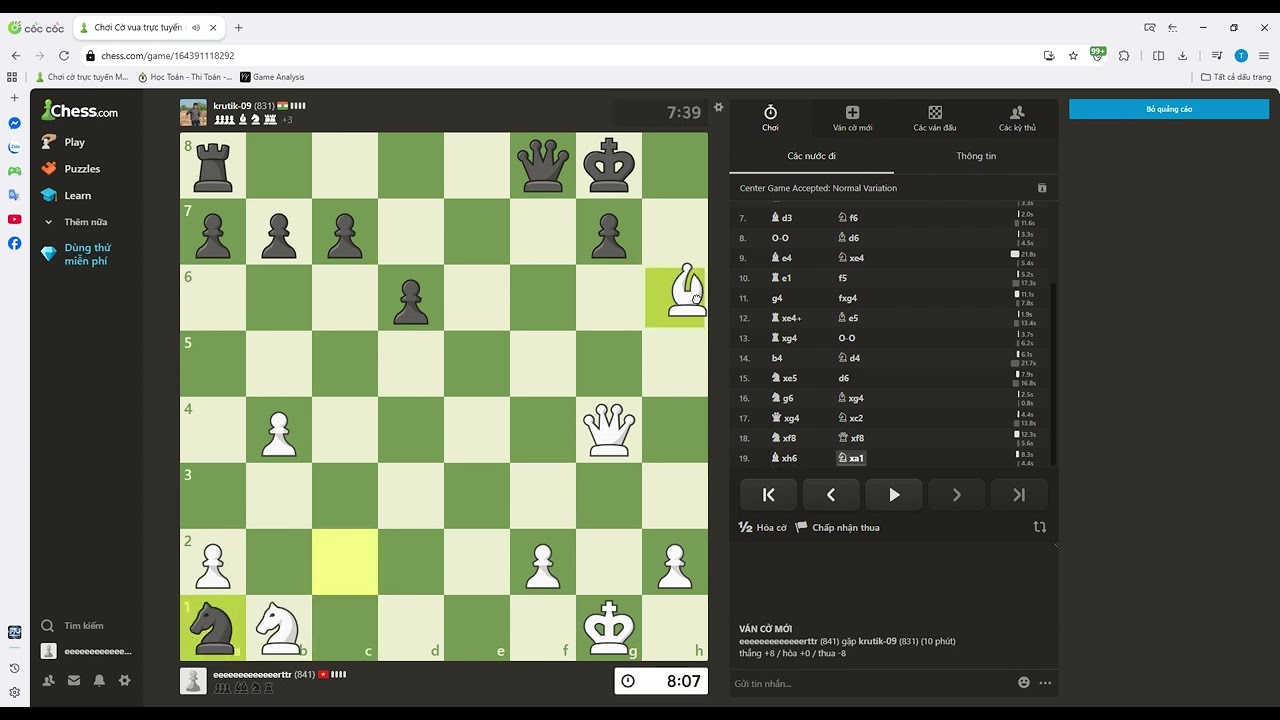Mute the tab via speaker icon
The height and width of the screenshot is (720, 1280).
195,28
